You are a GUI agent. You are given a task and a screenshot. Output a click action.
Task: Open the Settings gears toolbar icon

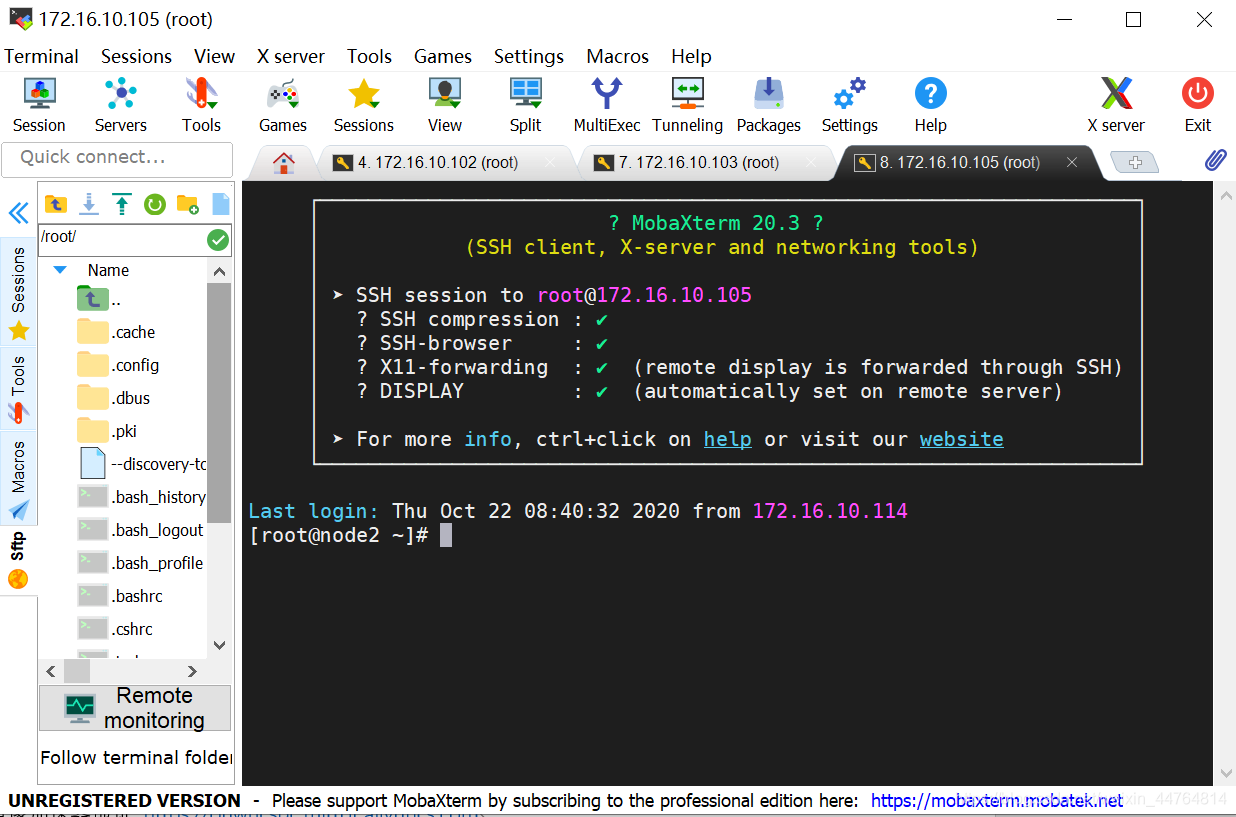click(850, 105)
